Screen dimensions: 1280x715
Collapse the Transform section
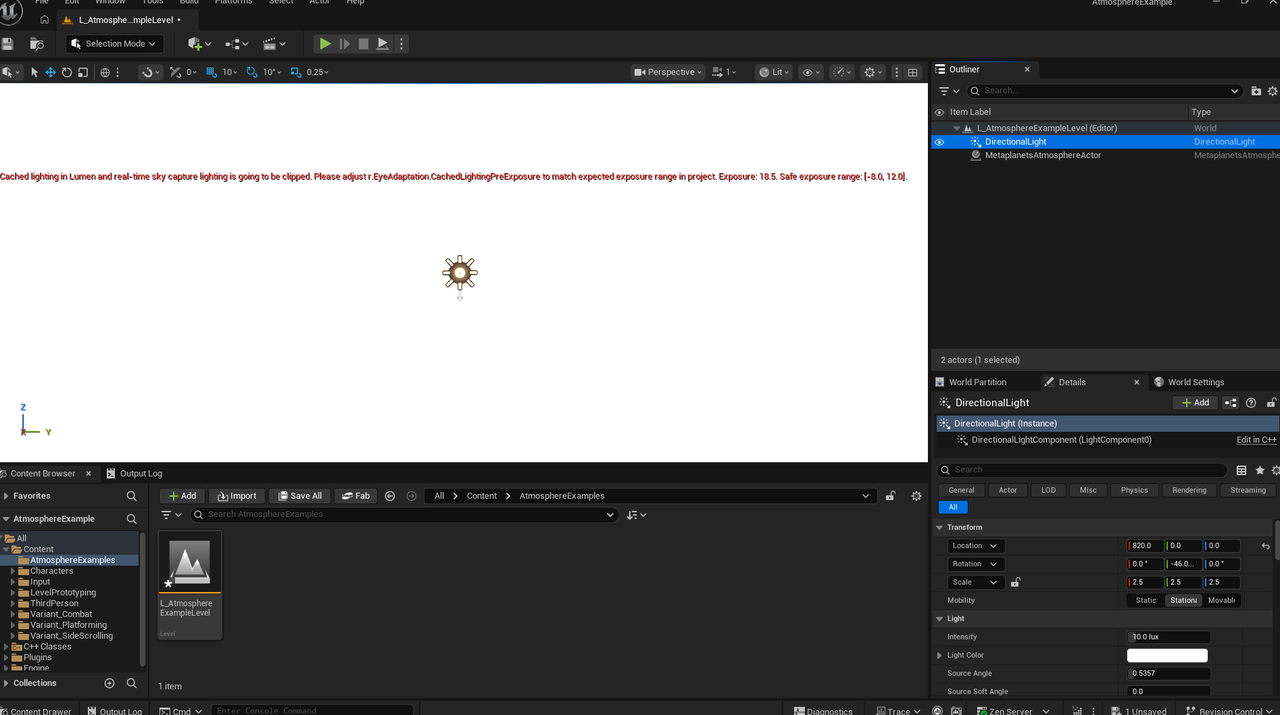[940, 527]
